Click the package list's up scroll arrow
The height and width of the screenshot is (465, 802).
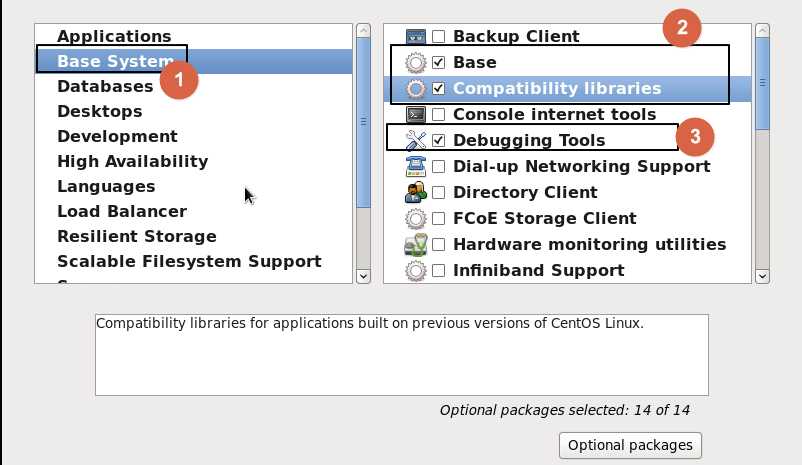[x=762, y=31]
